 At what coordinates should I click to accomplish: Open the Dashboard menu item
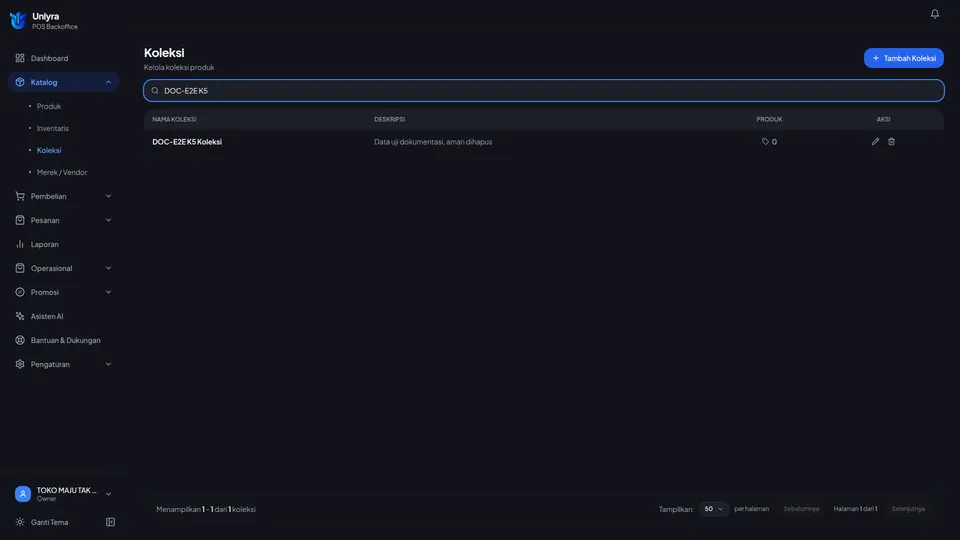pyautogui.click(x=64, y=58)
